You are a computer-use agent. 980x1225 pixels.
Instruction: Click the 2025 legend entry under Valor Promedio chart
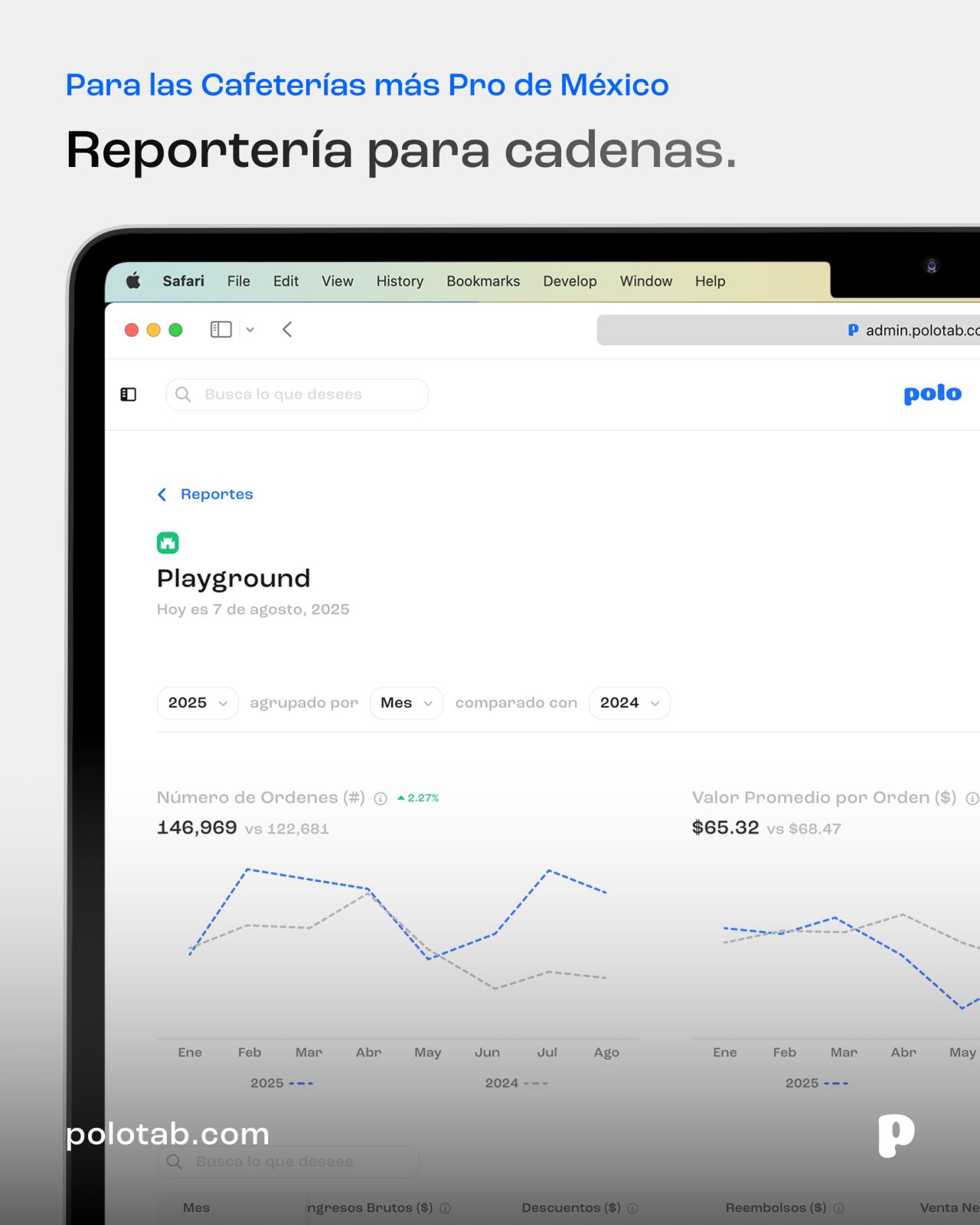click(816, 1083)
